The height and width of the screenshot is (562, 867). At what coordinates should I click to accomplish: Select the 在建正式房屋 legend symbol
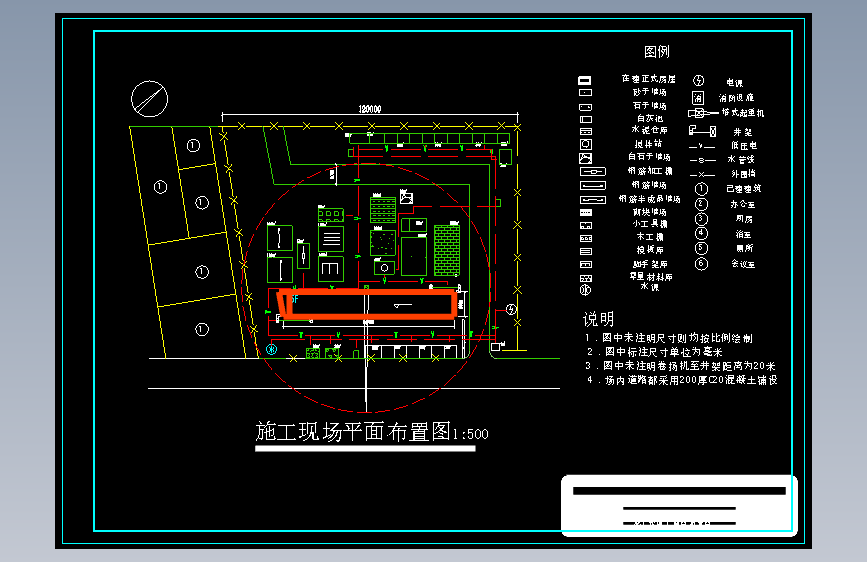pos(585,80)
